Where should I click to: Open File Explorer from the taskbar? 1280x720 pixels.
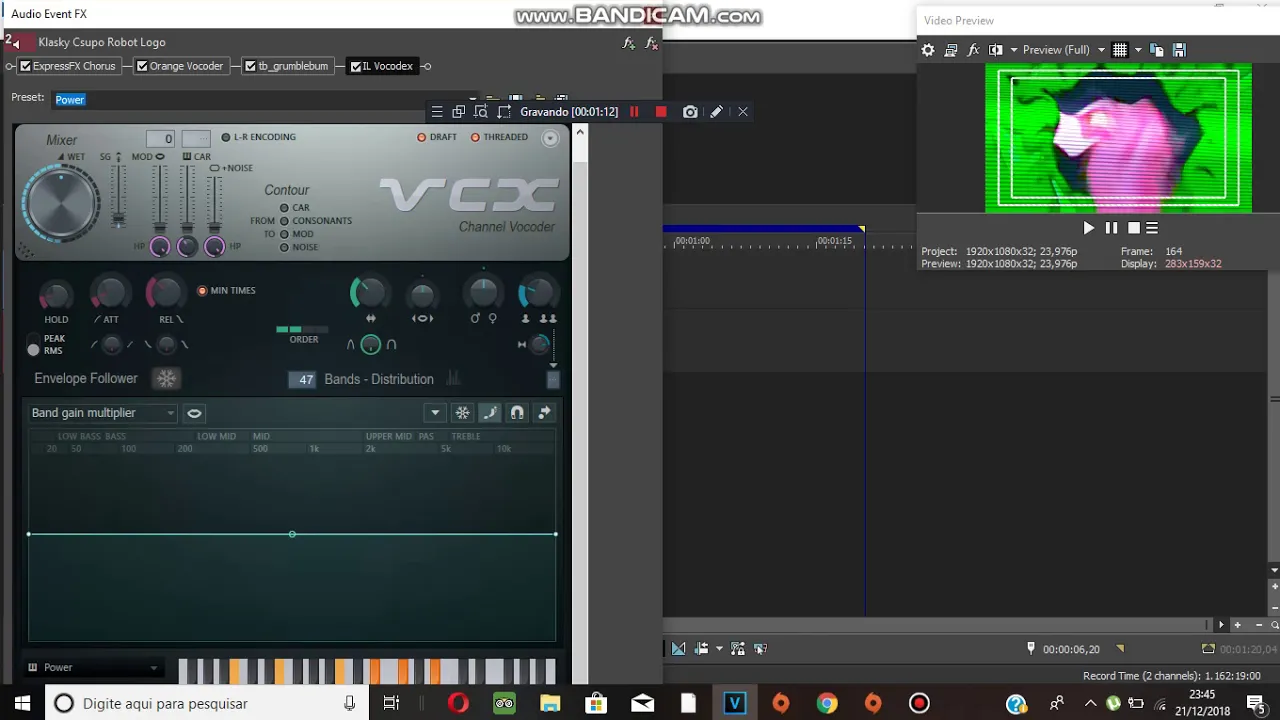(x=550, y=703)
